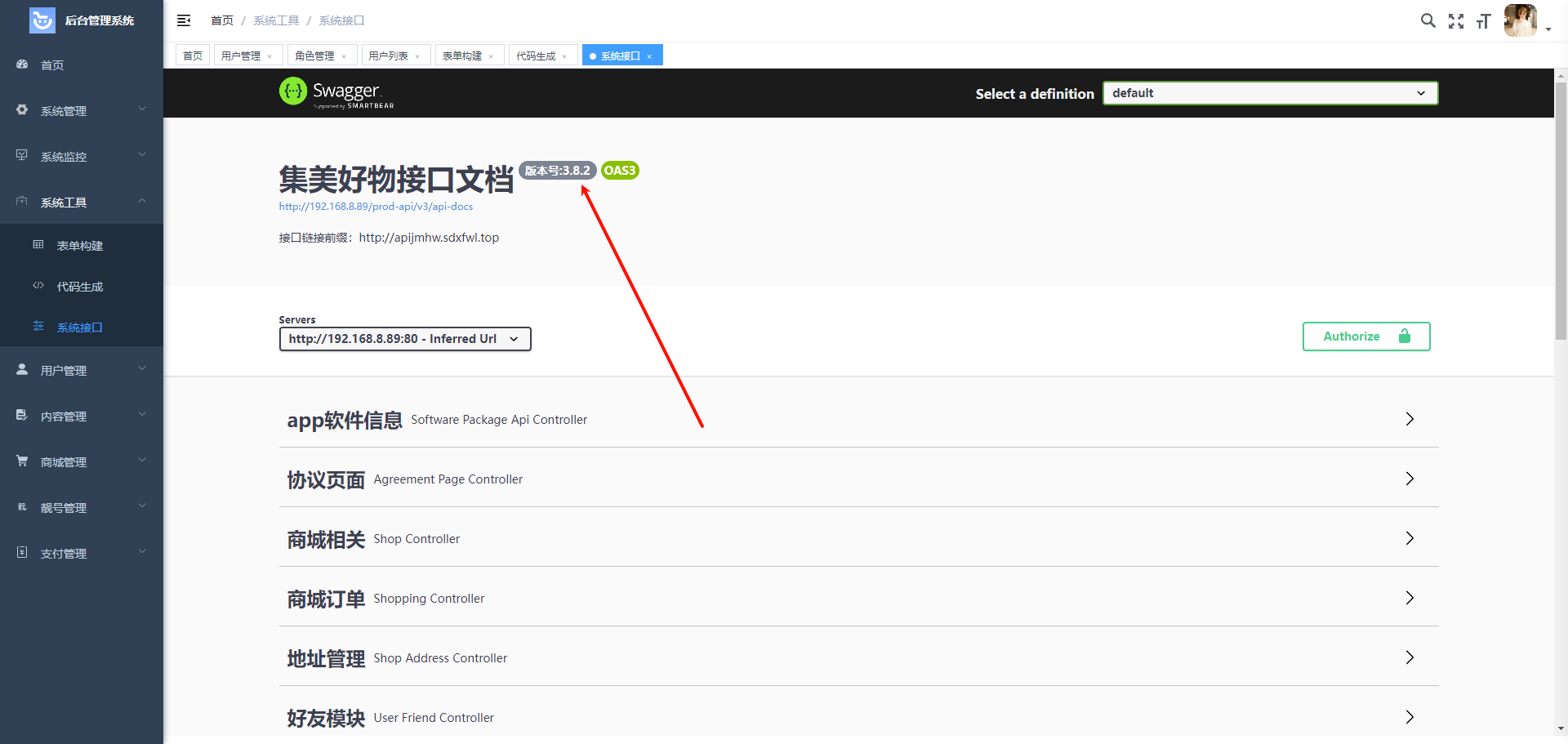Click the 系统工具 toolbox icon
Image resolution: width=1568 pixels, height=744 pixels.
click(x=22, y=201)
